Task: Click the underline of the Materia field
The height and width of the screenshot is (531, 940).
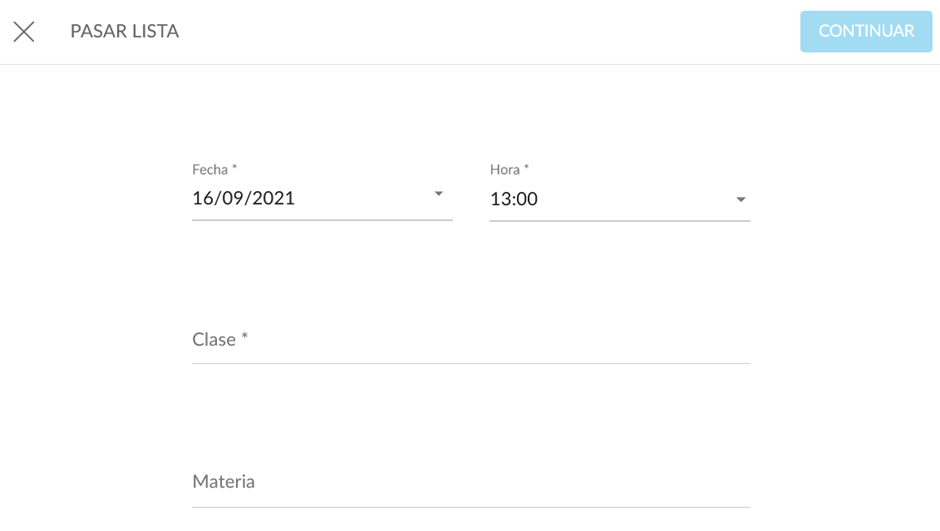Action: 470,506
